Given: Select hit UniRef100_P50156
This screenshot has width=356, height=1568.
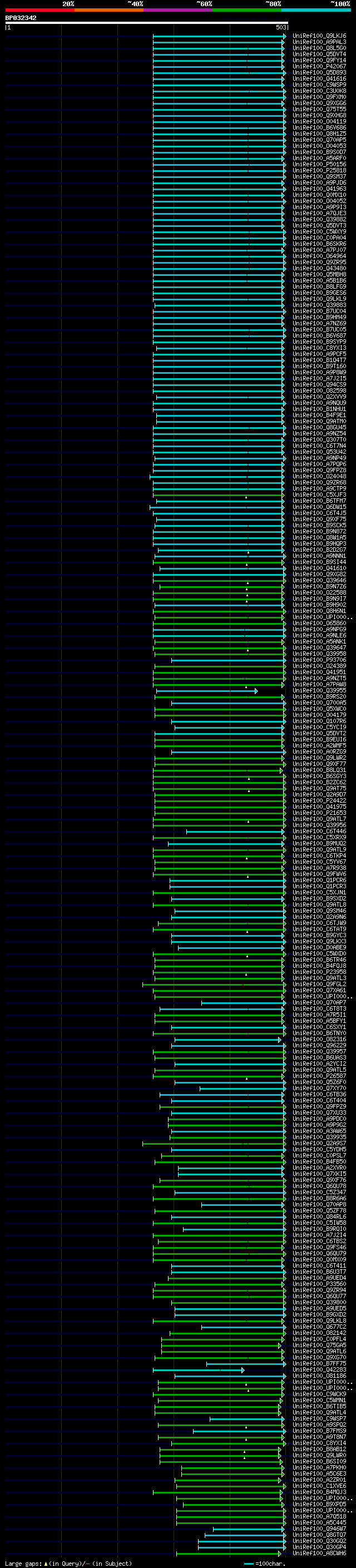Looking at the screenshot, I should (x=319, y=164).
